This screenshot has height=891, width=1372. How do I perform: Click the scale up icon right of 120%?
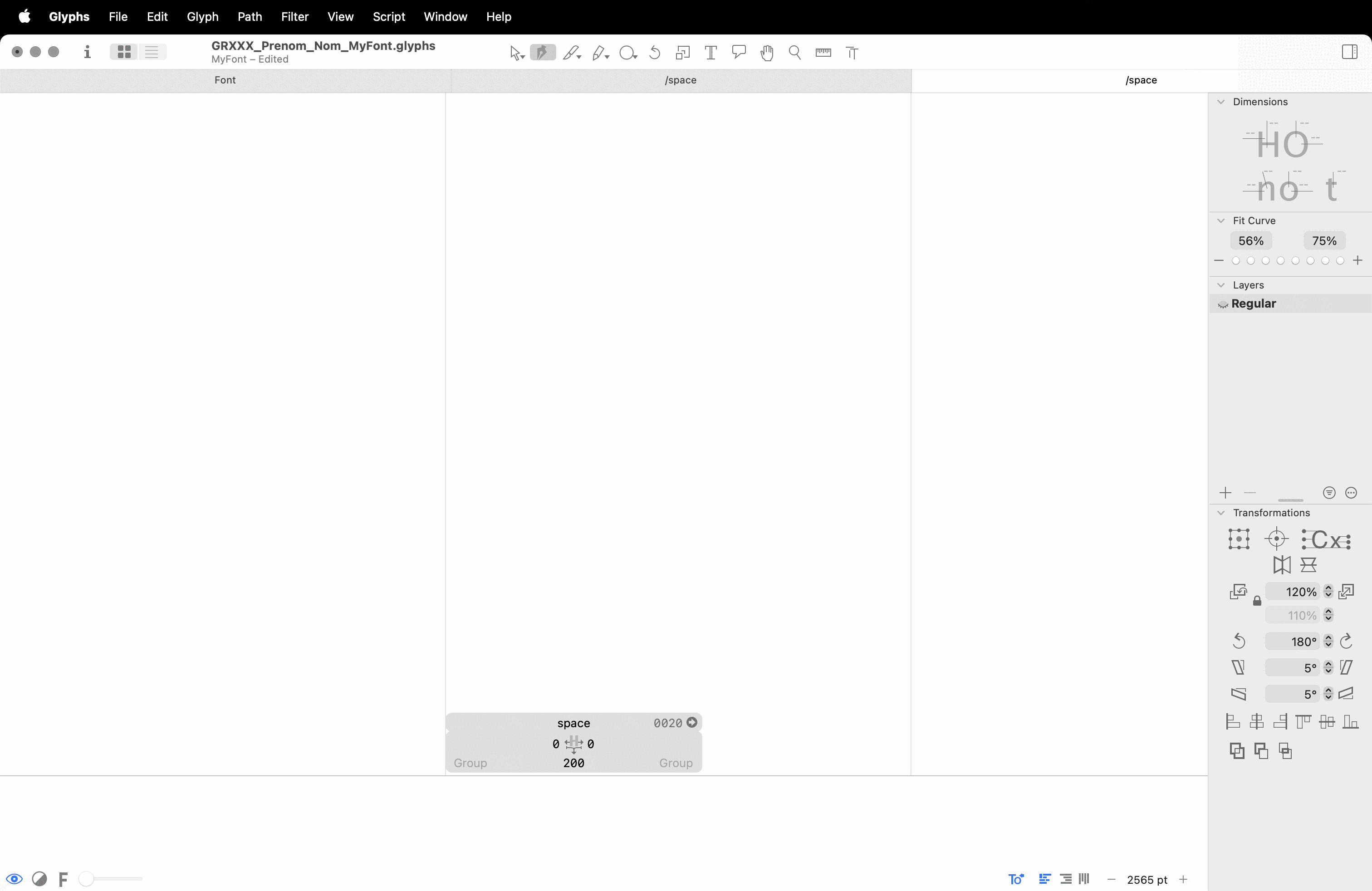tap(1347, 591)
